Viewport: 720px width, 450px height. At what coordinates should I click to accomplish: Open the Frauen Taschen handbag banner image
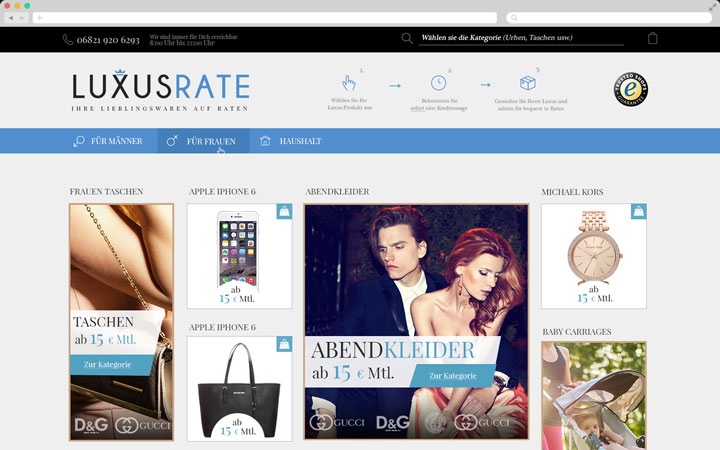pos(121,322)
